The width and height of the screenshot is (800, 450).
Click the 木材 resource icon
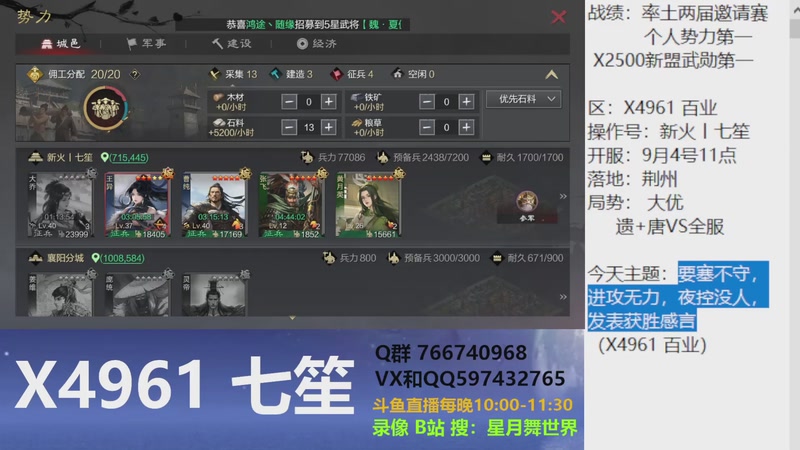click(x=218, y=97)
